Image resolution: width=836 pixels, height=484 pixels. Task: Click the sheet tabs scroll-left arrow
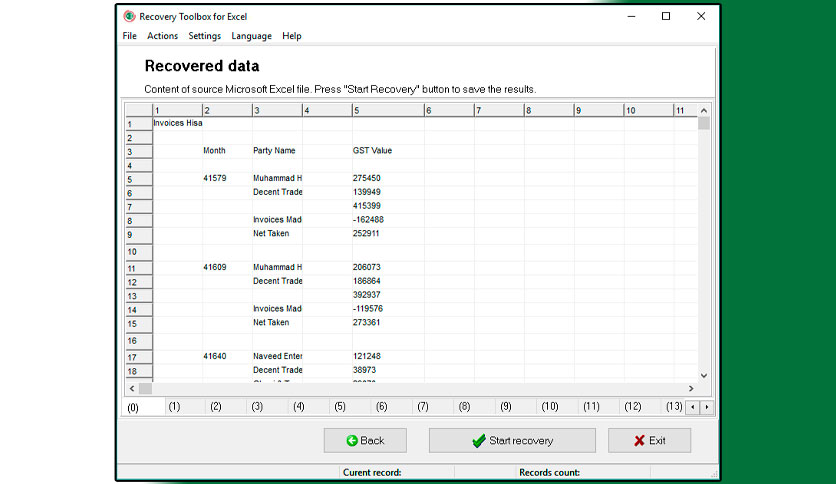click(x=693, y=407)
